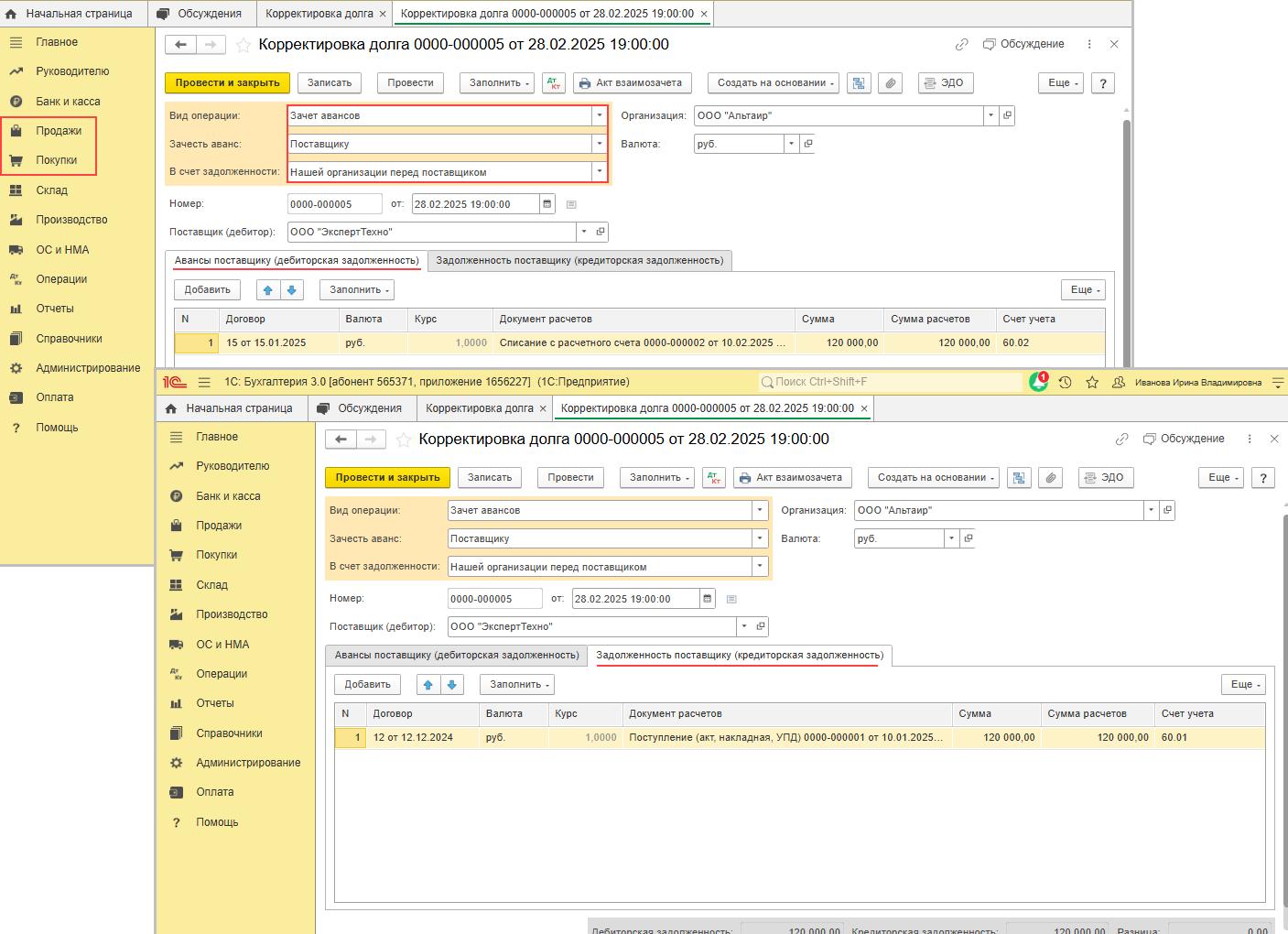Close the Корректировка долга tab in upper window
The height and width of the screenshot is (934, 1288).
click(x=383, y=14)
